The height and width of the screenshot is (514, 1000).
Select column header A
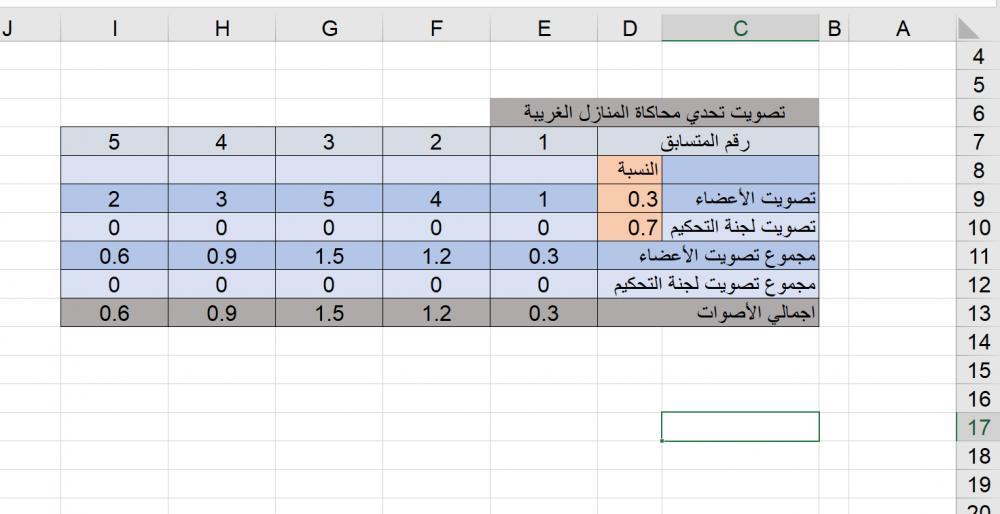(x=903, y=29)
